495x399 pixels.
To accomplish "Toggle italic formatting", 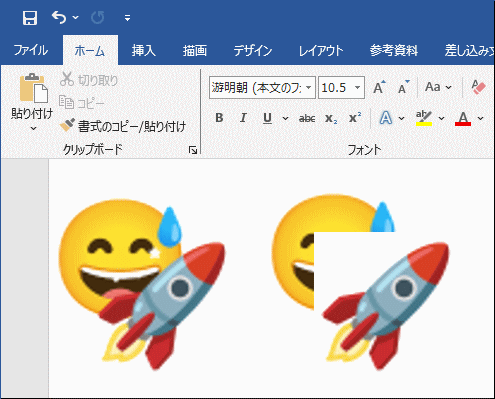I will pos(243,118).
